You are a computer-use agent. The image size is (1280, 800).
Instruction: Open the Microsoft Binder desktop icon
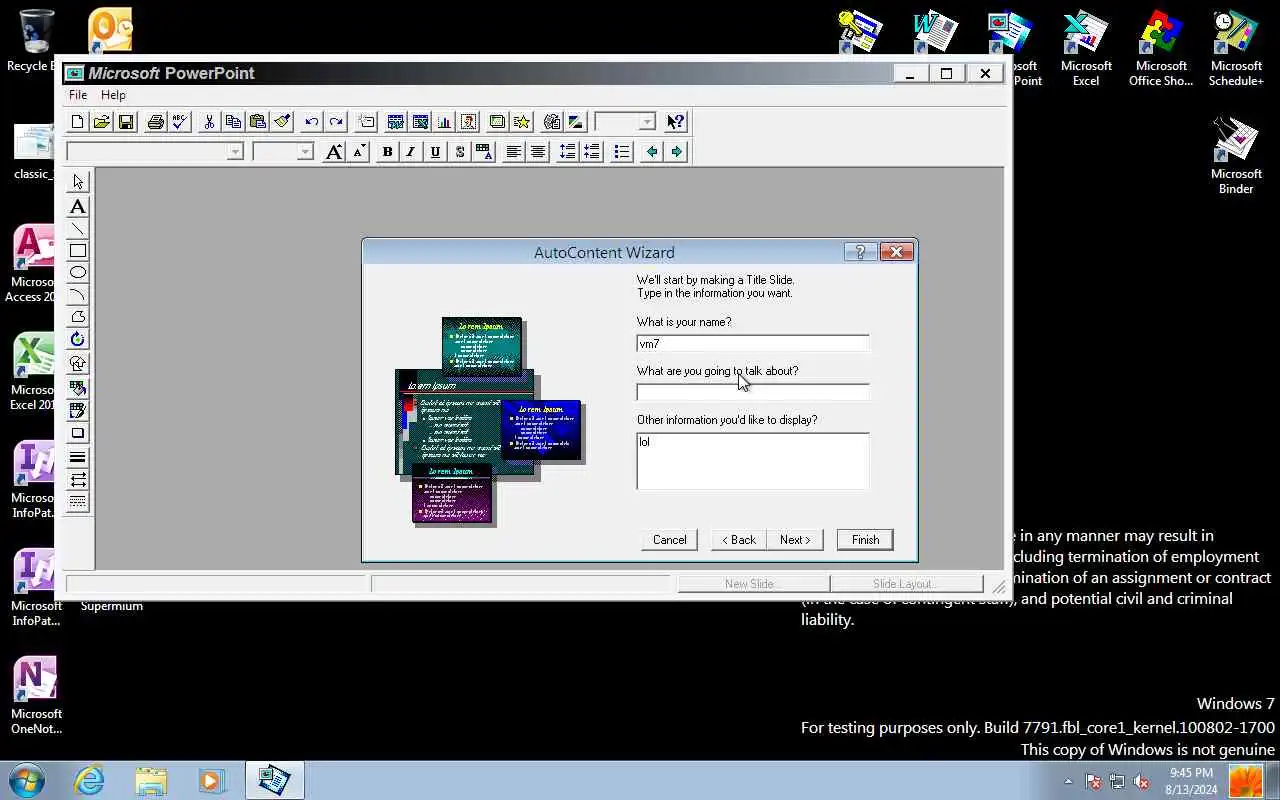1236,155
